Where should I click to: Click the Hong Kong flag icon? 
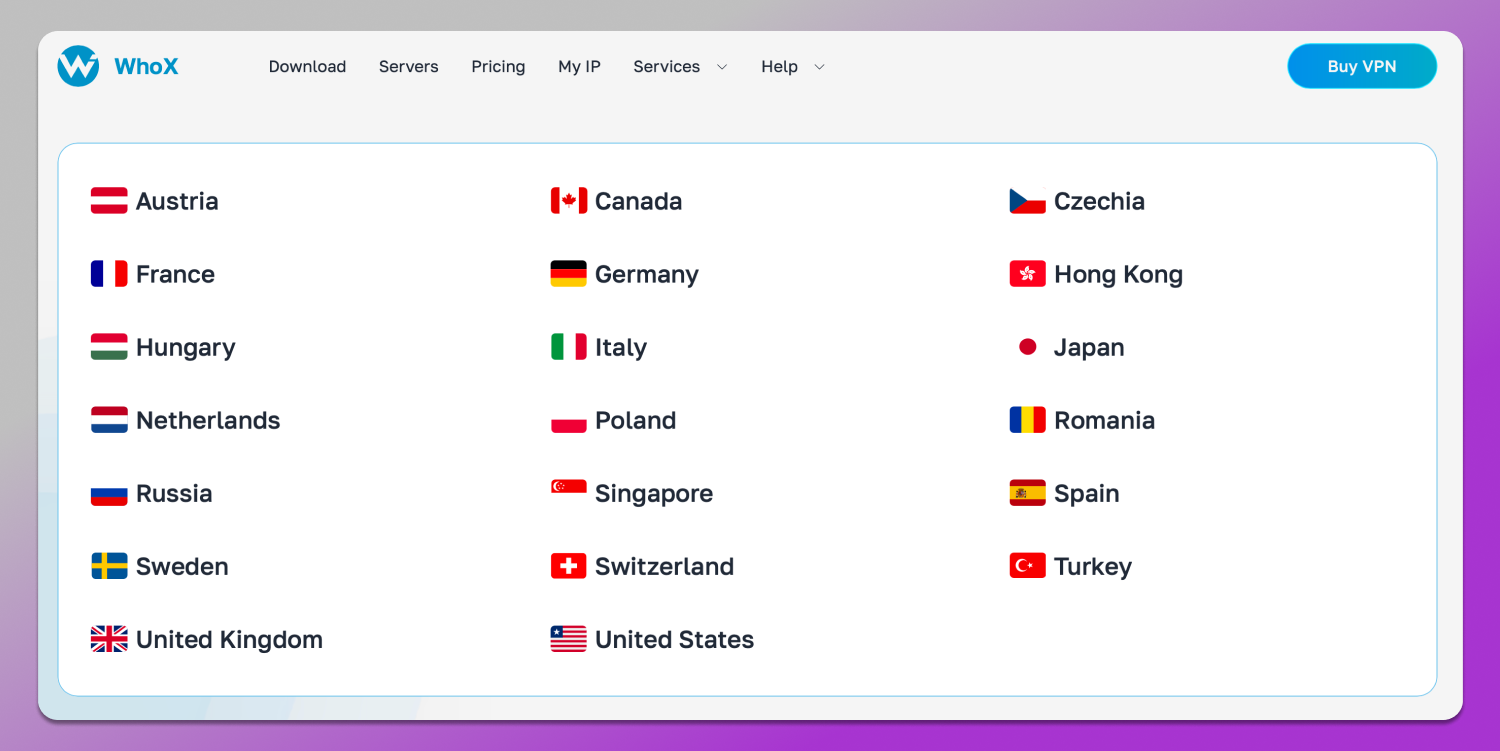click(x=1026, y=273)
